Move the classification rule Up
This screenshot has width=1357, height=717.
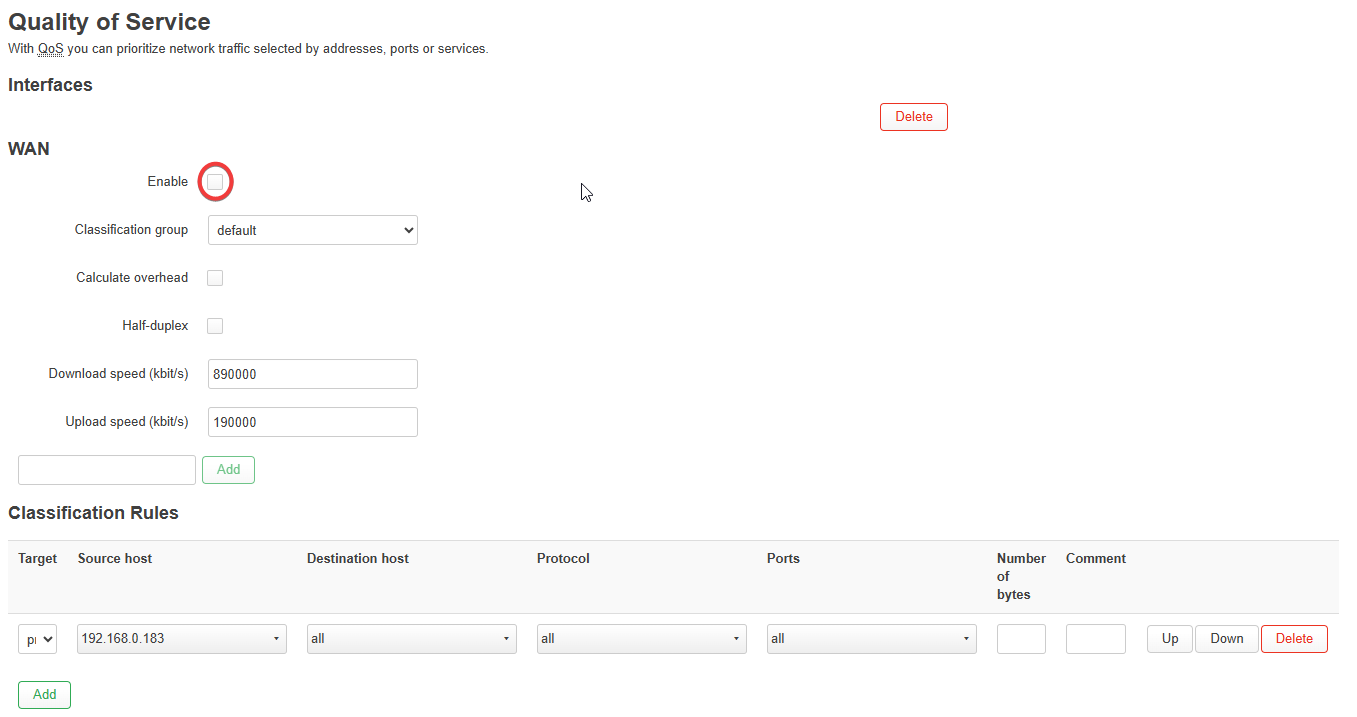(1169, 639)
